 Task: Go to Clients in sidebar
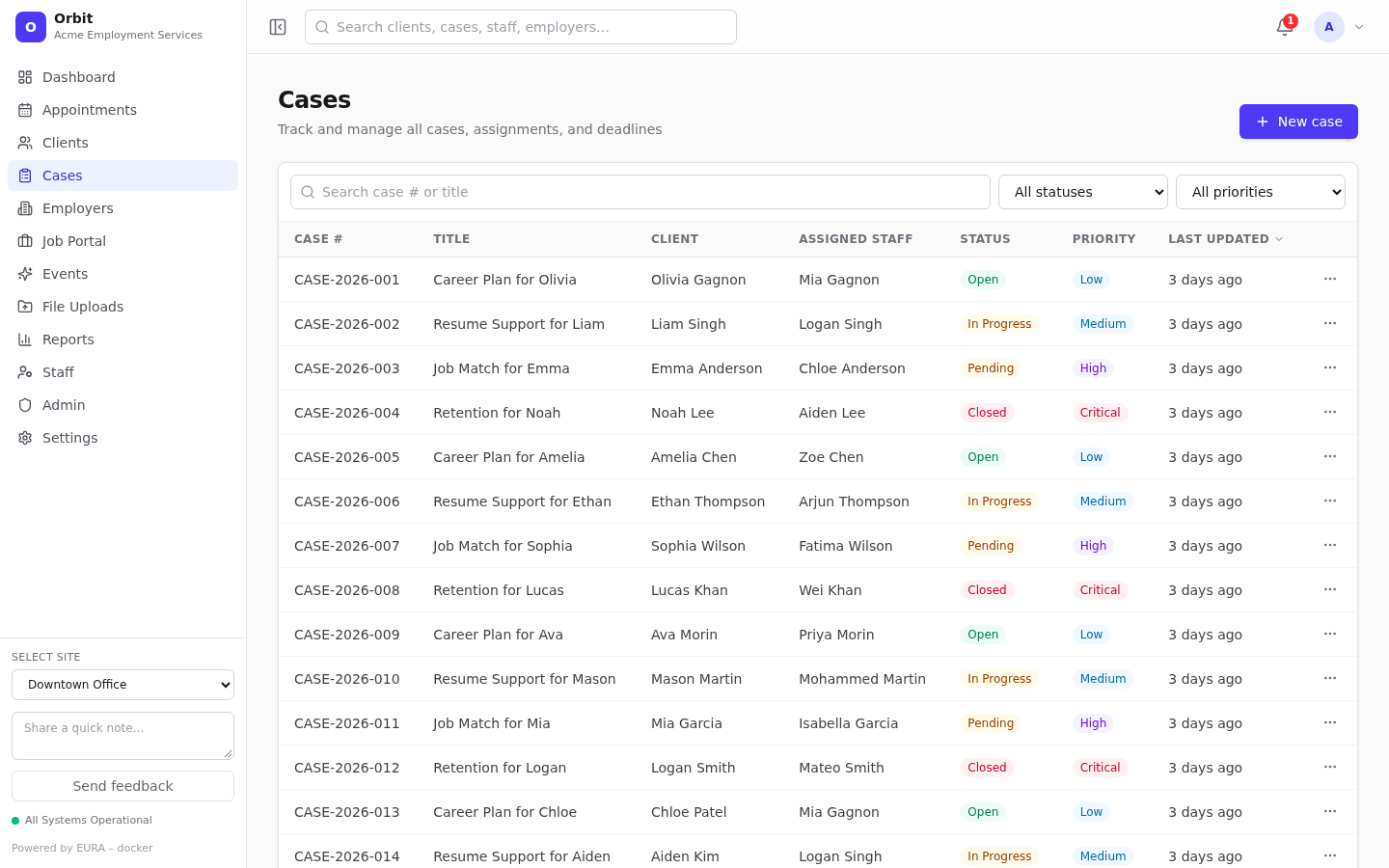coord(123,143)
